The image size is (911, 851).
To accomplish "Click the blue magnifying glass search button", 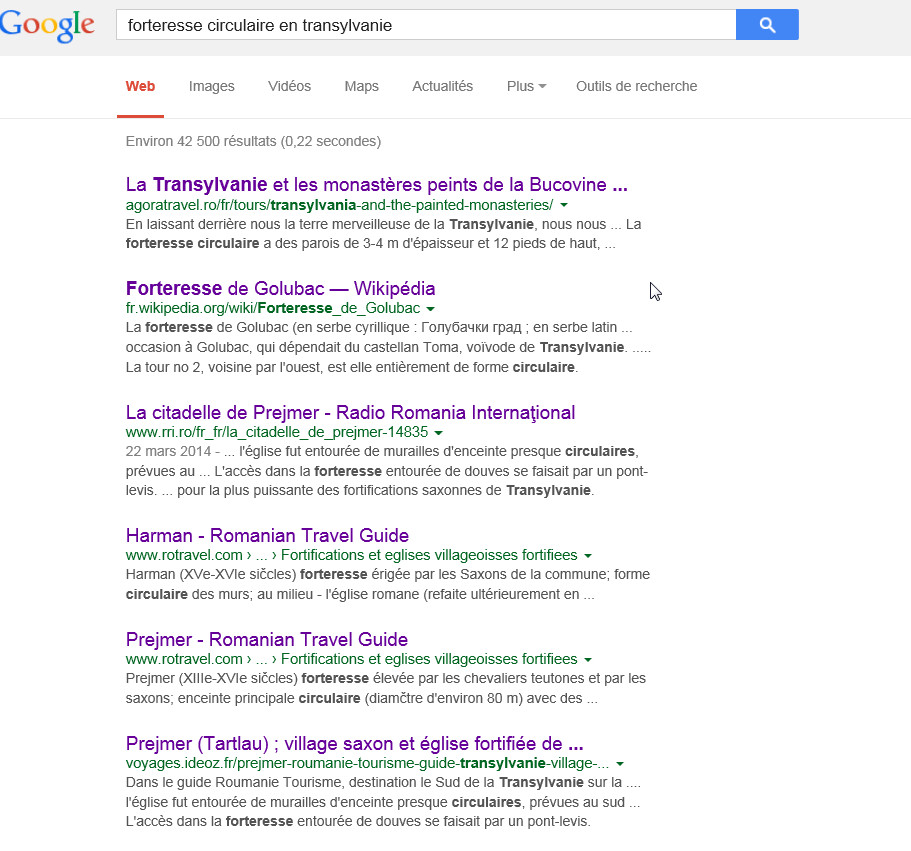I will pyautogui.click(x=767, y=25).
